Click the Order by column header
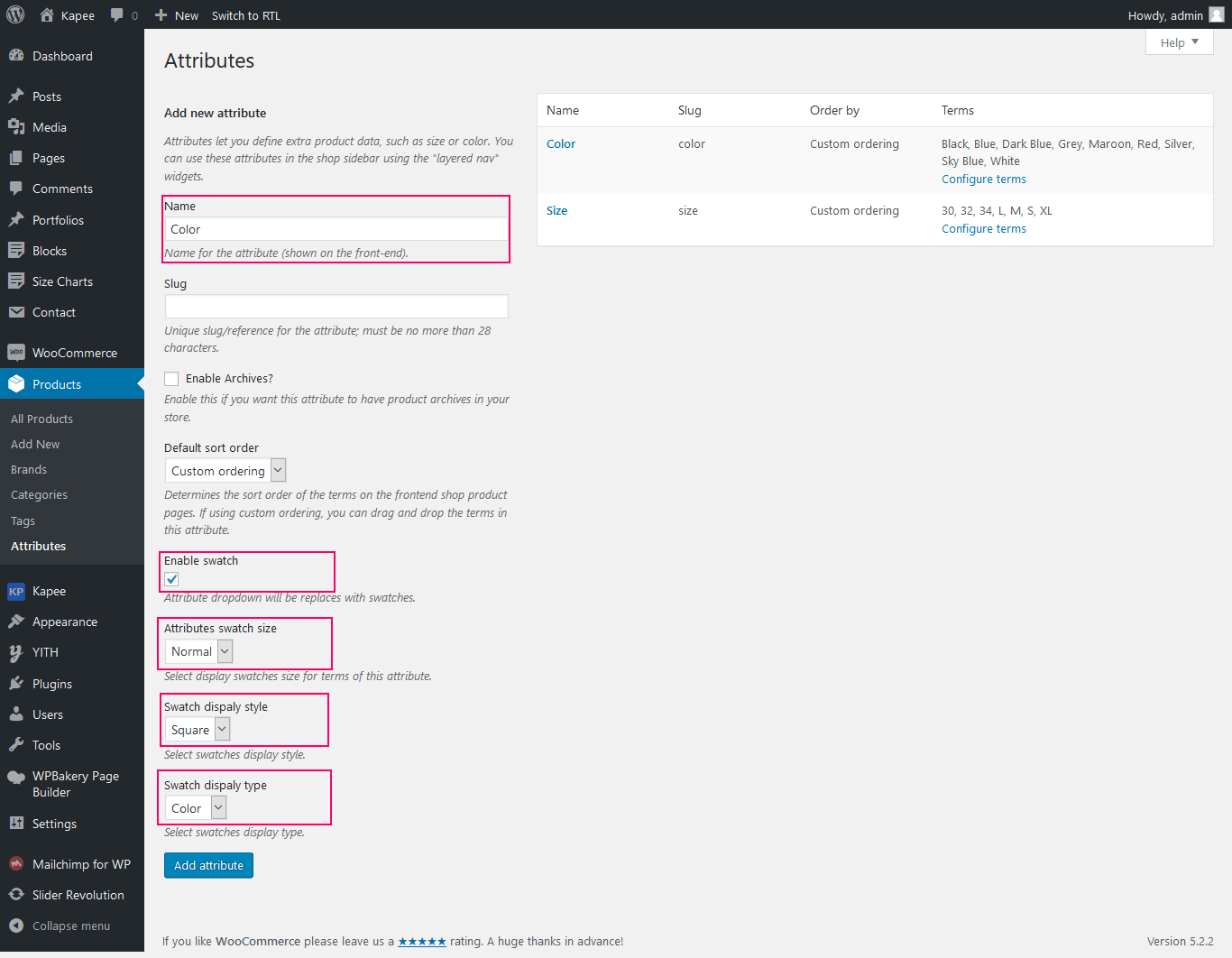Screen dimensions: 1232x958 click(834, 110)
